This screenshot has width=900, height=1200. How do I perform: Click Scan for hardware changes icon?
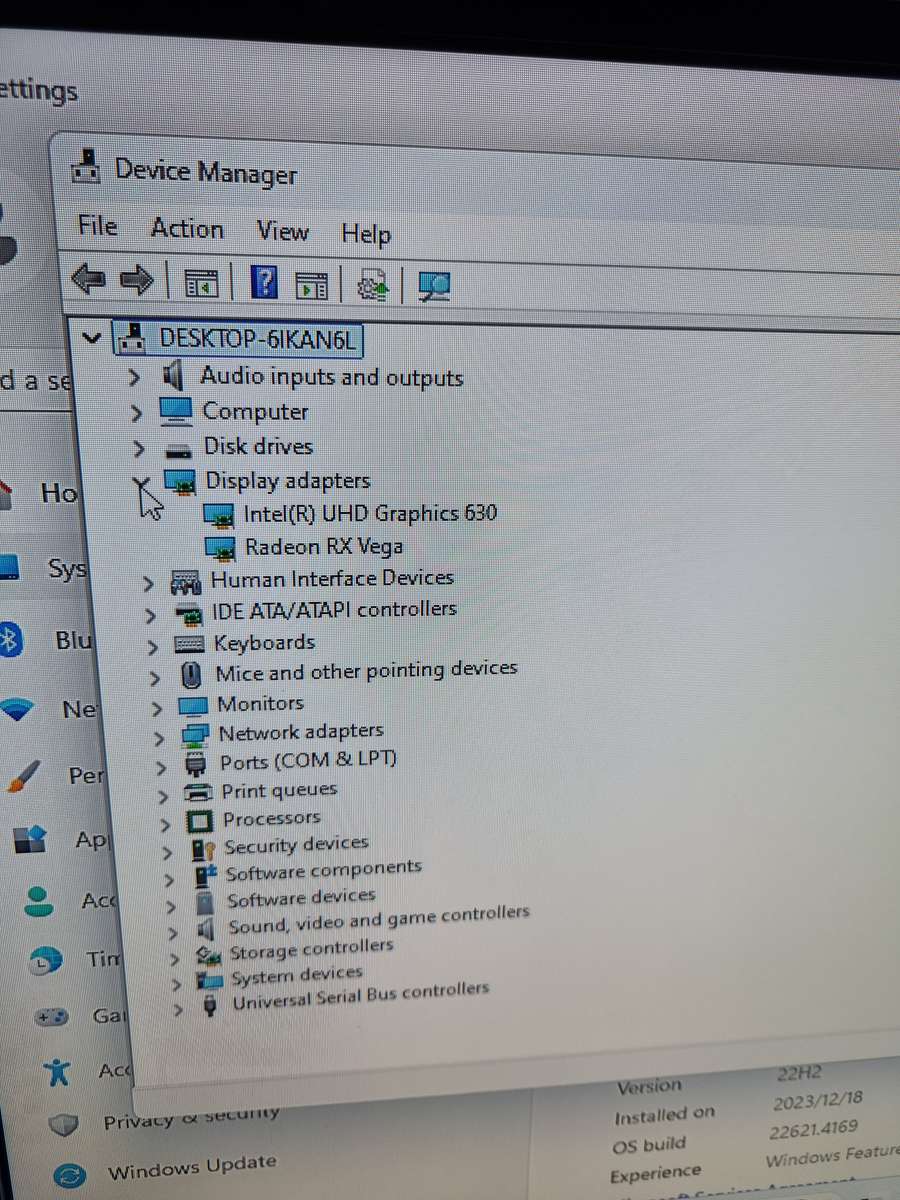[x=434, y=287]
